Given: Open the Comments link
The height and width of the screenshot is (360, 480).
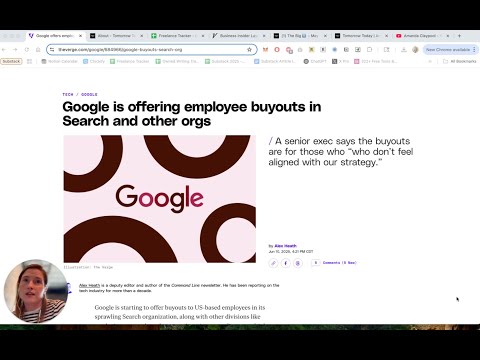Looking at the screenshot, I should click(339, 263).
